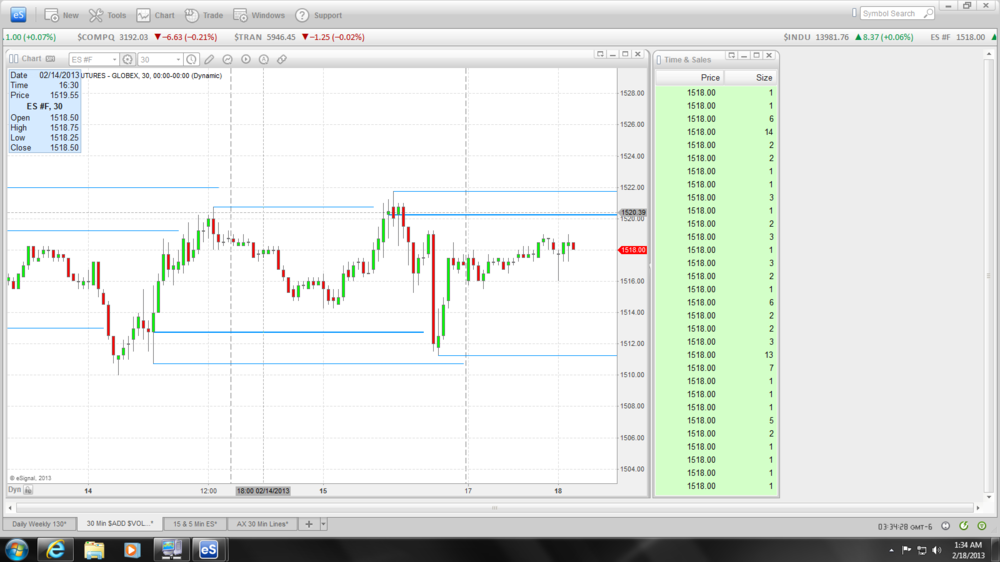Click the gray status circle icon

946,526
